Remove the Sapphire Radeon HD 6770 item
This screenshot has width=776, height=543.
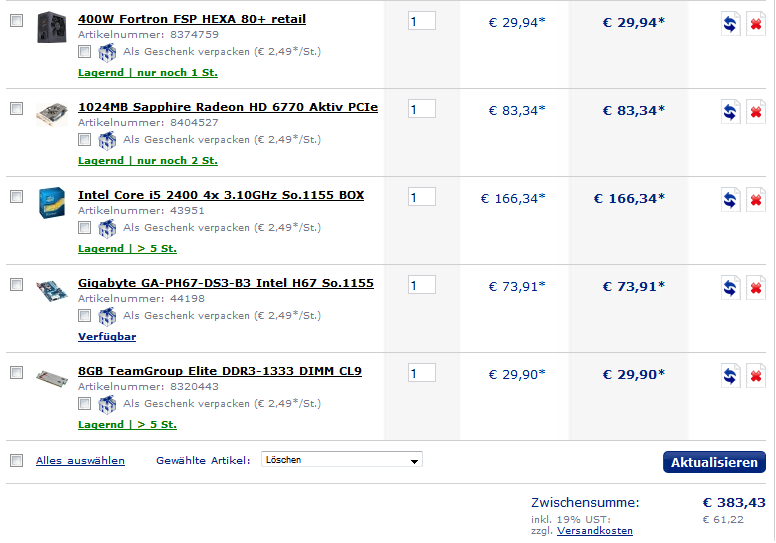[x=756, y=111]
